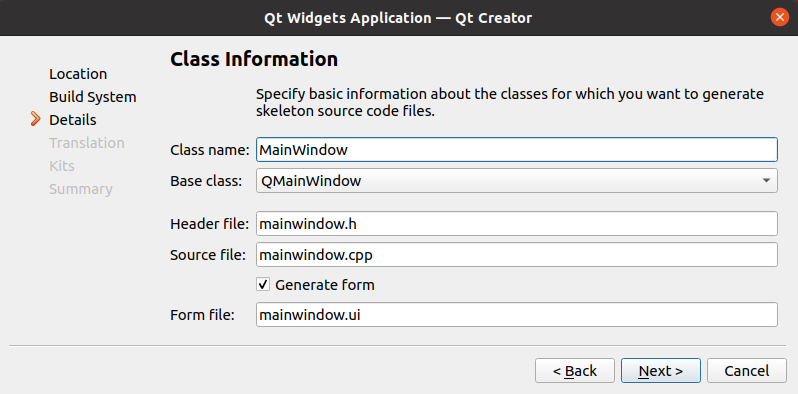Screen dimensions: 798x394
Task: Click the Class name label
Action: point(210,150)
